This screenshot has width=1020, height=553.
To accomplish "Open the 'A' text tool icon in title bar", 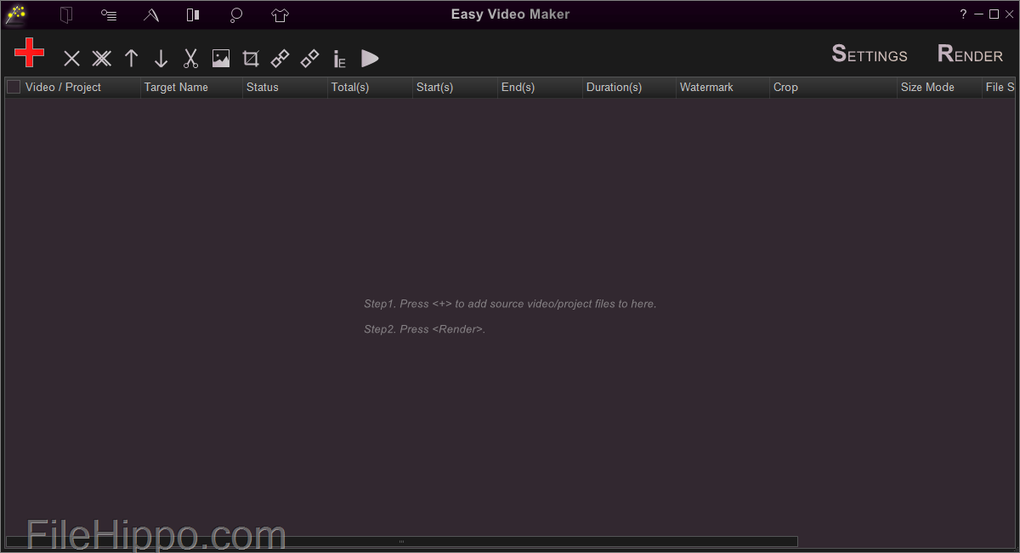I will click(151, 14).
